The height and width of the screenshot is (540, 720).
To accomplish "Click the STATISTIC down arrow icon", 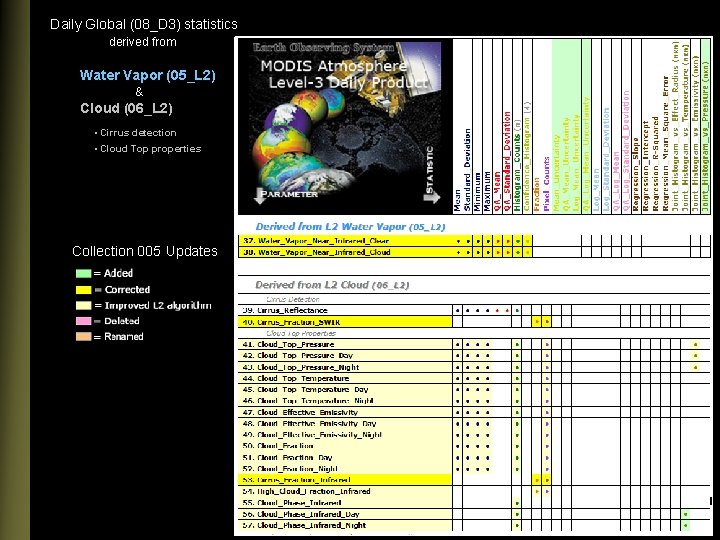I will click(x=432, y=196).
